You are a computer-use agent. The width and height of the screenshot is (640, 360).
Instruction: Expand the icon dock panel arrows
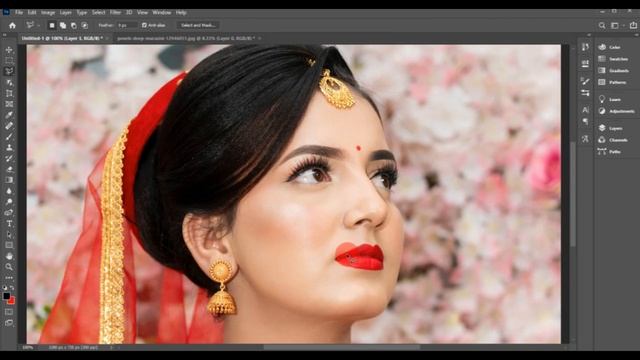coord(589,36)
